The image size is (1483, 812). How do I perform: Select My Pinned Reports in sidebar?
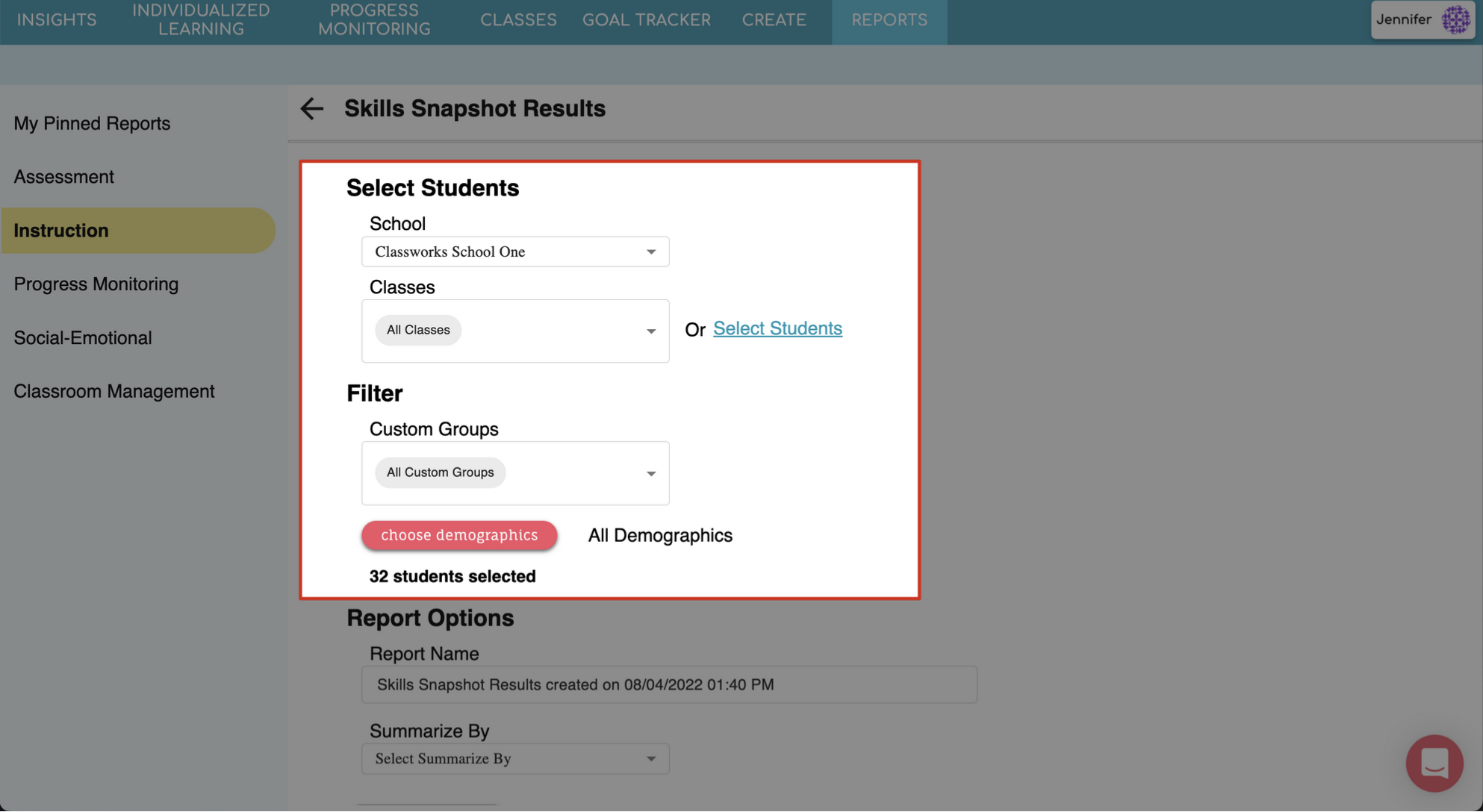pyautogui.click(x=92, y=124)
